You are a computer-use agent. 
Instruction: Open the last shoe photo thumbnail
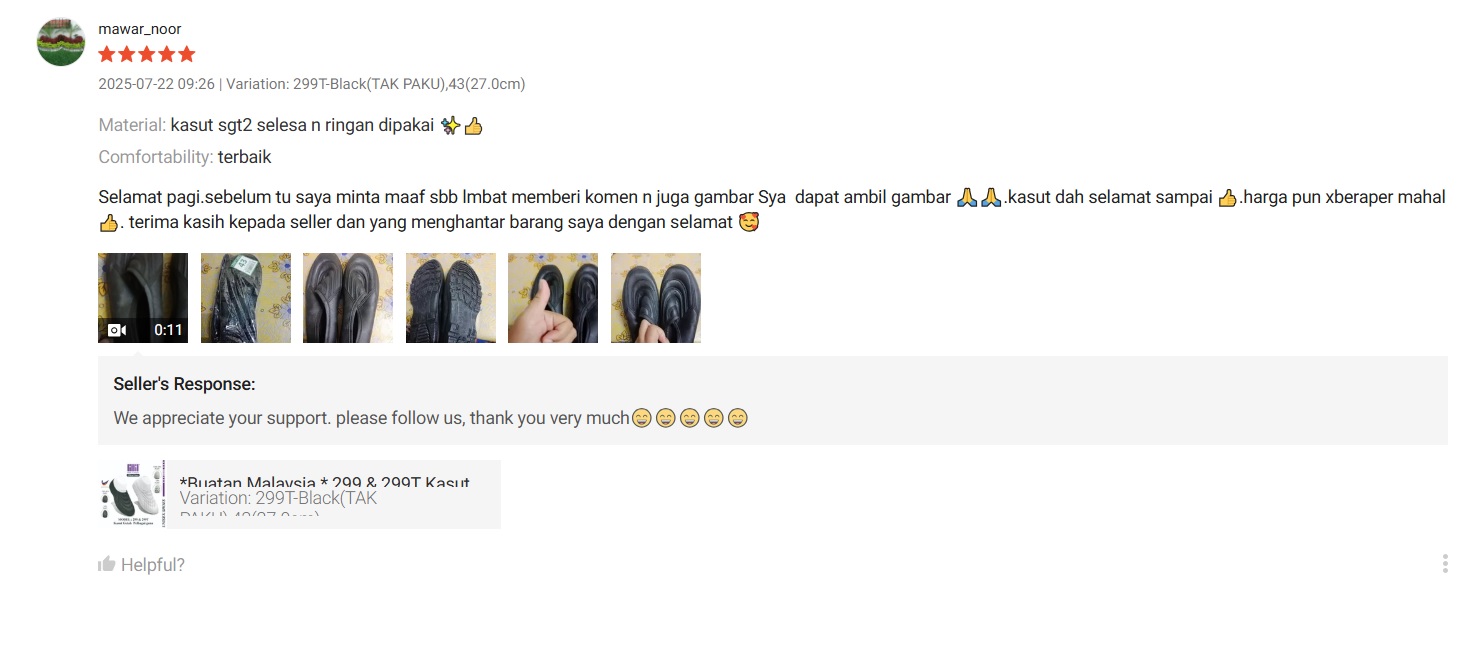point(656,298)
